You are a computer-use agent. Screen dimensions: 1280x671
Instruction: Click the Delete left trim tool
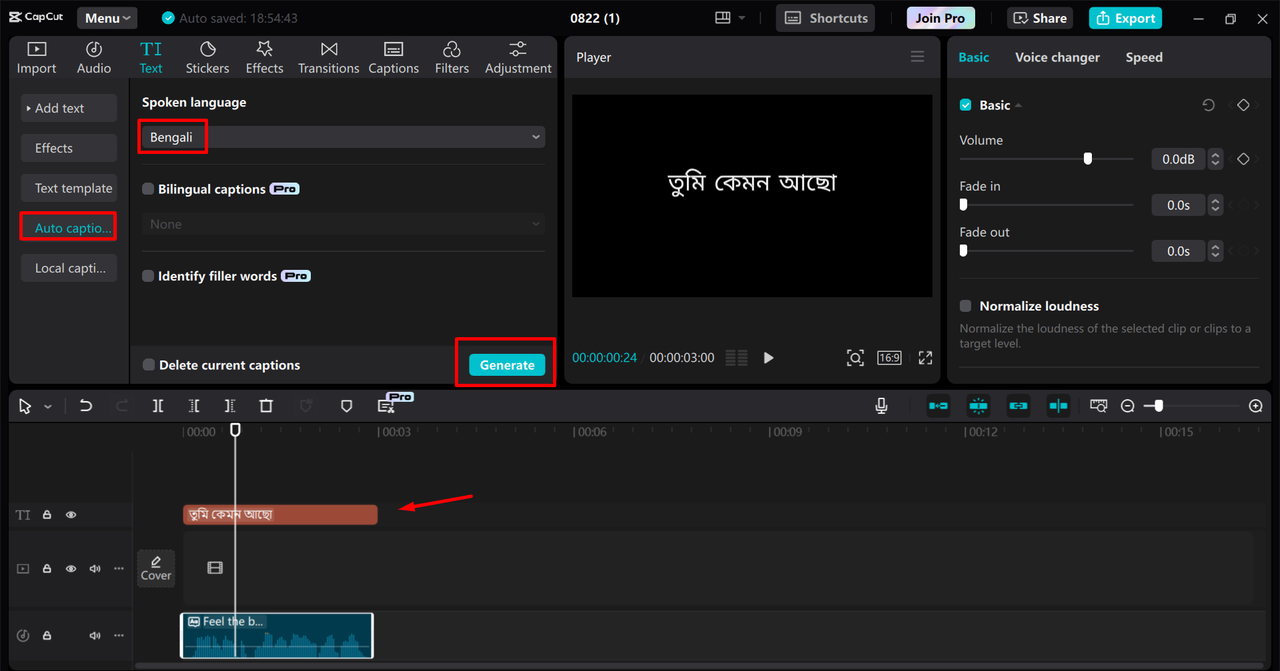pyautogui.click(x=194, y=406)
